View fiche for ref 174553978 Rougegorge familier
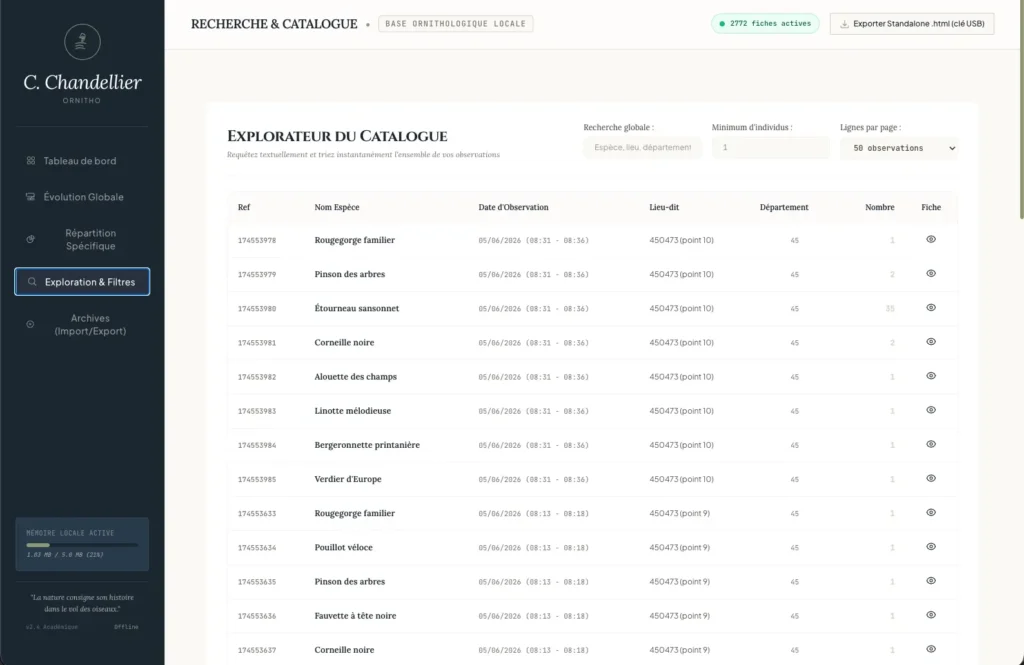Viewport: 1024px width, 665px height. [x=931, y=239]
